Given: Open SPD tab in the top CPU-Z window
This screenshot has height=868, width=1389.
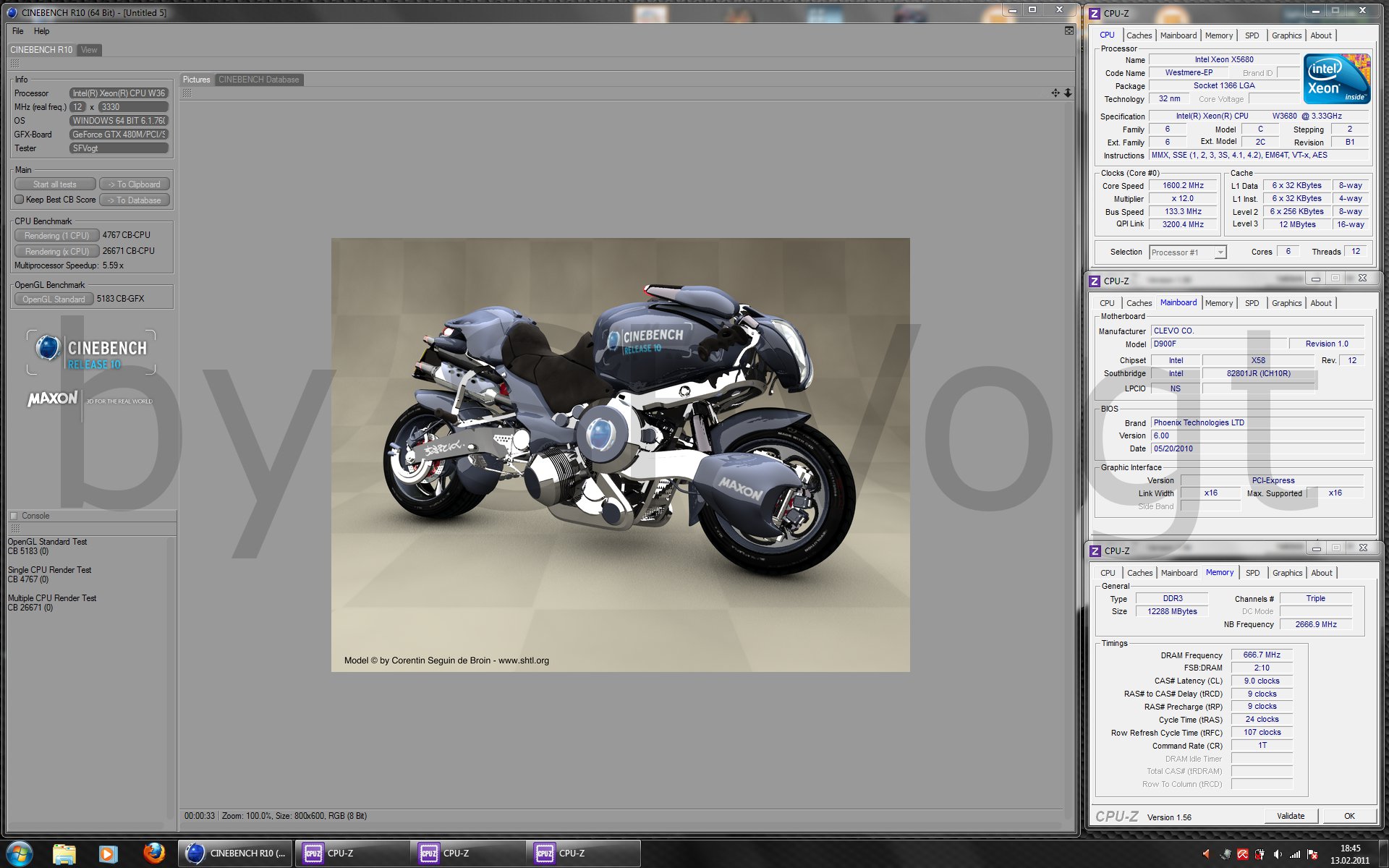Looking at the screenshot, I should 1252,35.
